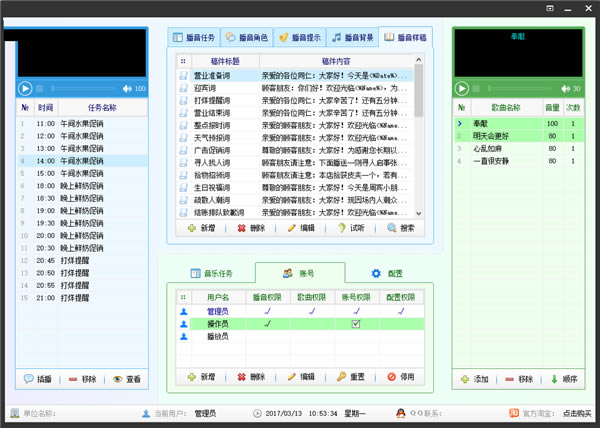The height and width of the screenshot is (428, 600).
Task: Toggle 操作员 播音权限 checkmark
Action: [267, 324]
